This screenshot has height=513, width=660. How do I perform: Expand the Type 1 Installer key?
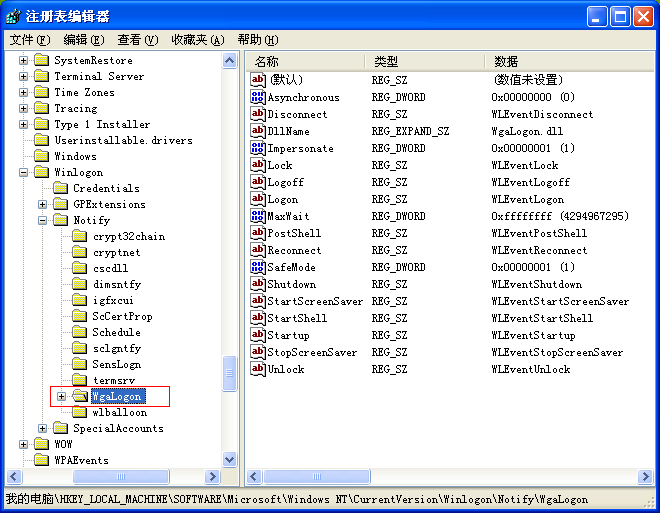point(24,124)
